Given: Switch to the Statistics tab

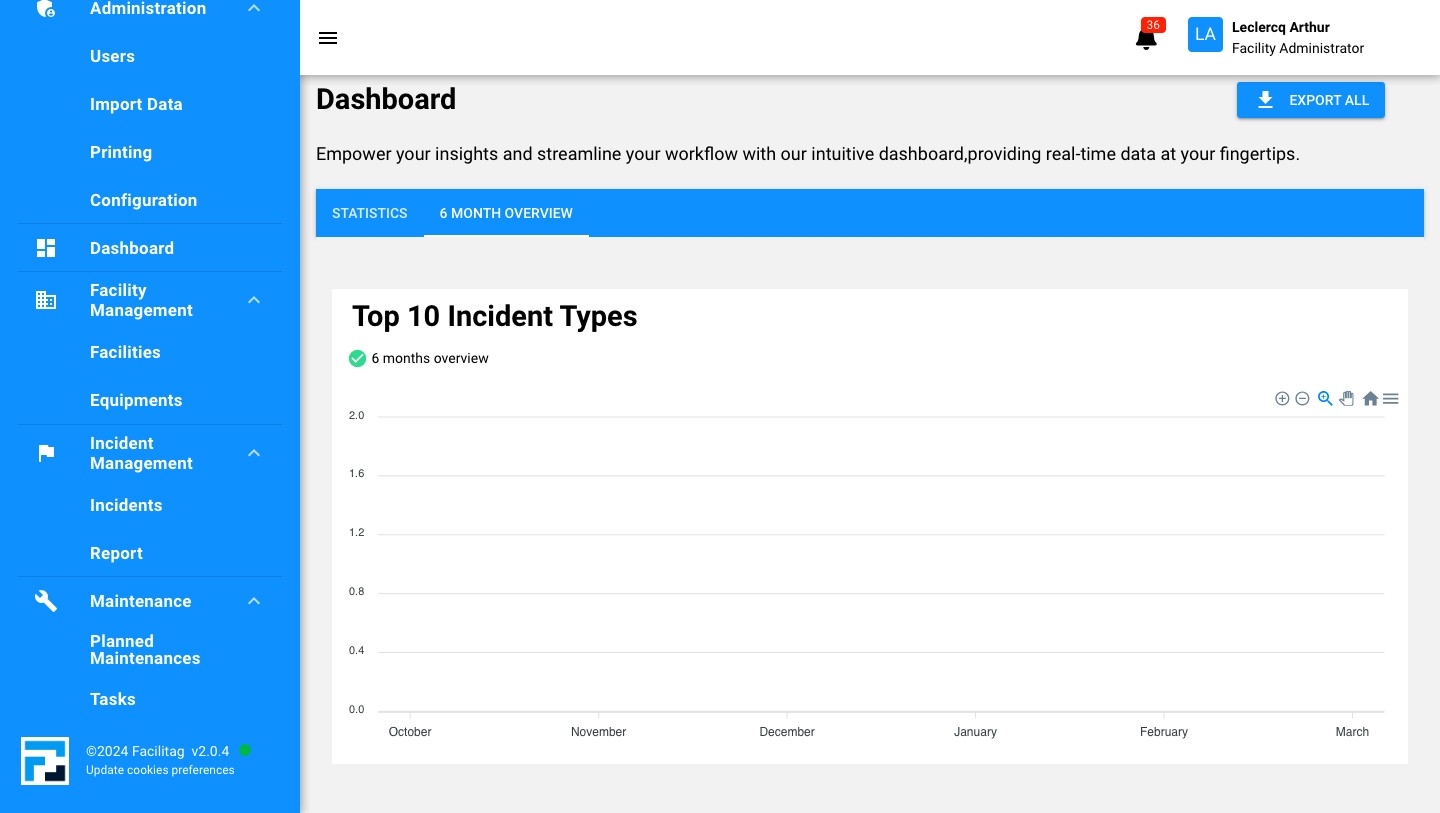Looking at the screenshot, I should [370, 213].
